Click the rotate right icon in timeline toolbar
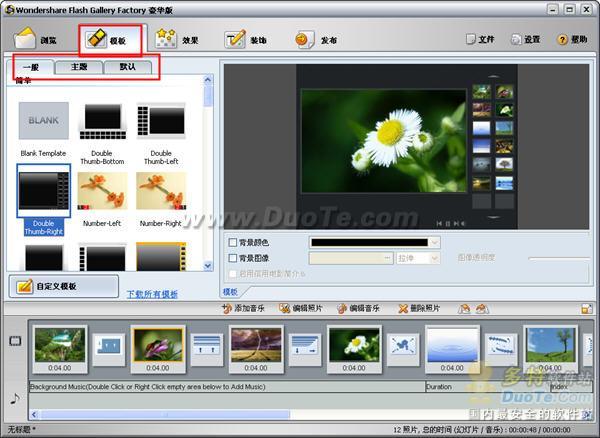The width and height of the screenshot is (600, 438). click(482, 309)
